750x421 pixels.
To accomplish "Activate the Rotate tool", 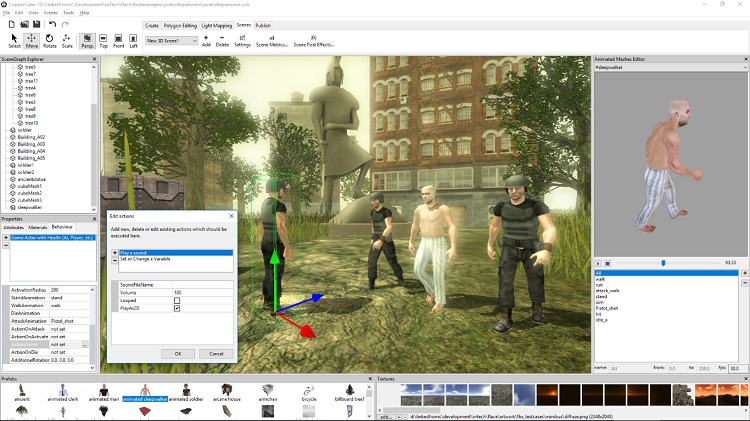I will tap(49, 41).
